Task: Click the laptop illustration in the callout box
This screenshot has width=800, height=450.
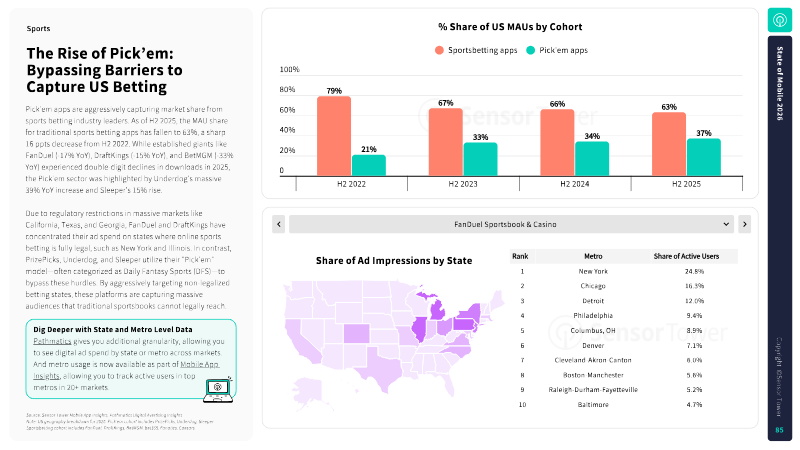Action: [x=215, y=389]
